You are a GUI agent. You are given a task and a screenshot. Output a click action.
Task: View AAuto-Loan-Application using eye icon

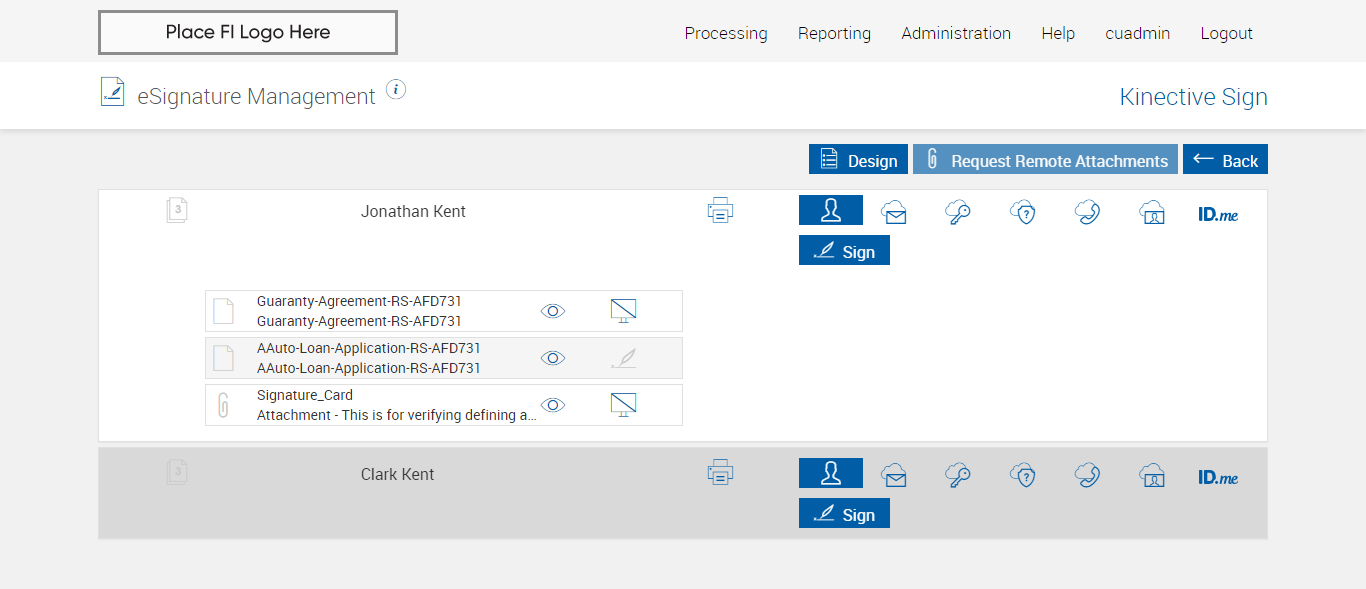tap(553, 358)
